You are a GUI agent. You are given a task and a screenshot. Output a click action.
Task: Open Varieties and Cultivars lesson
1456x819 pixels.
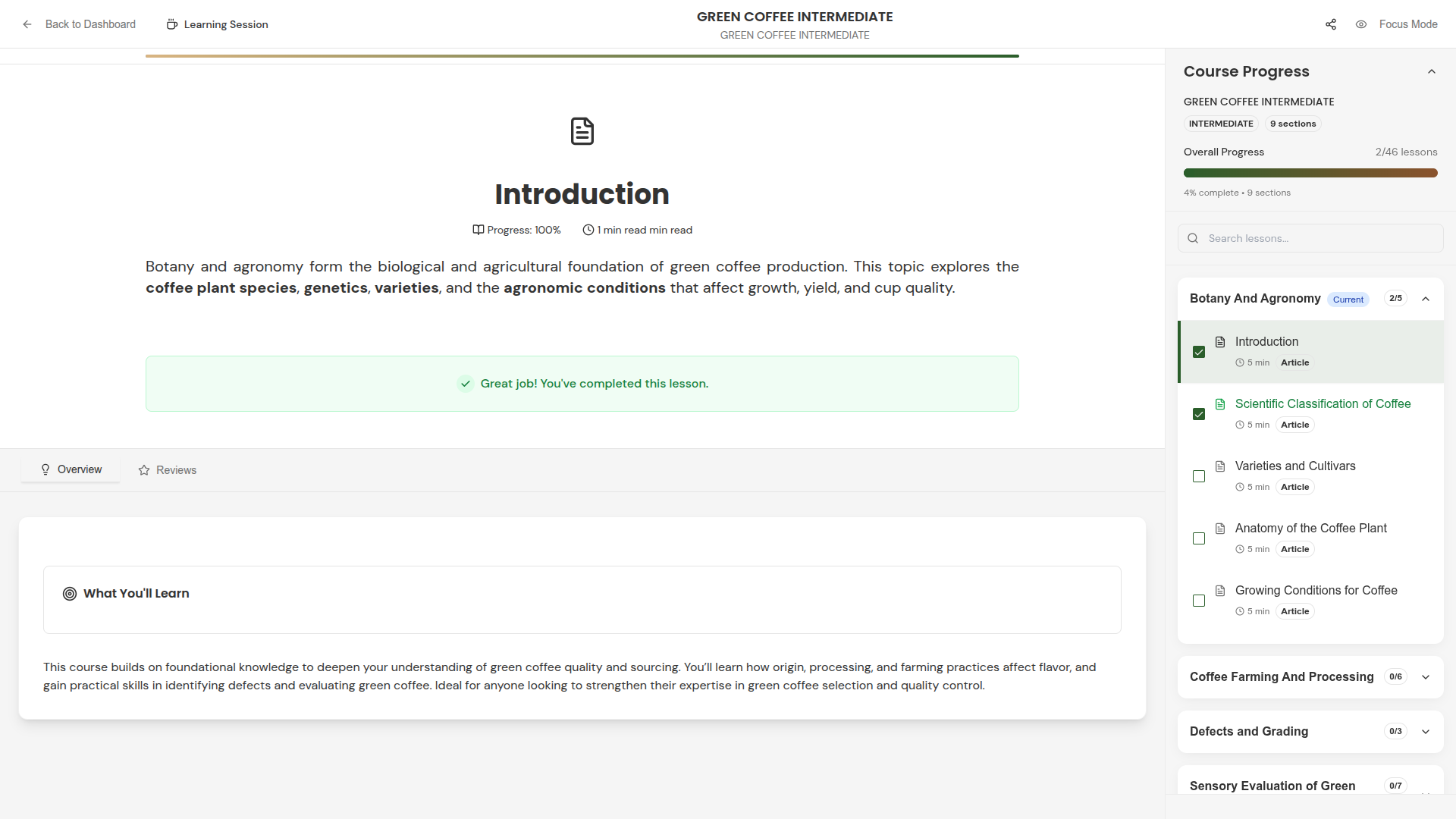(x=1295, y=466)
